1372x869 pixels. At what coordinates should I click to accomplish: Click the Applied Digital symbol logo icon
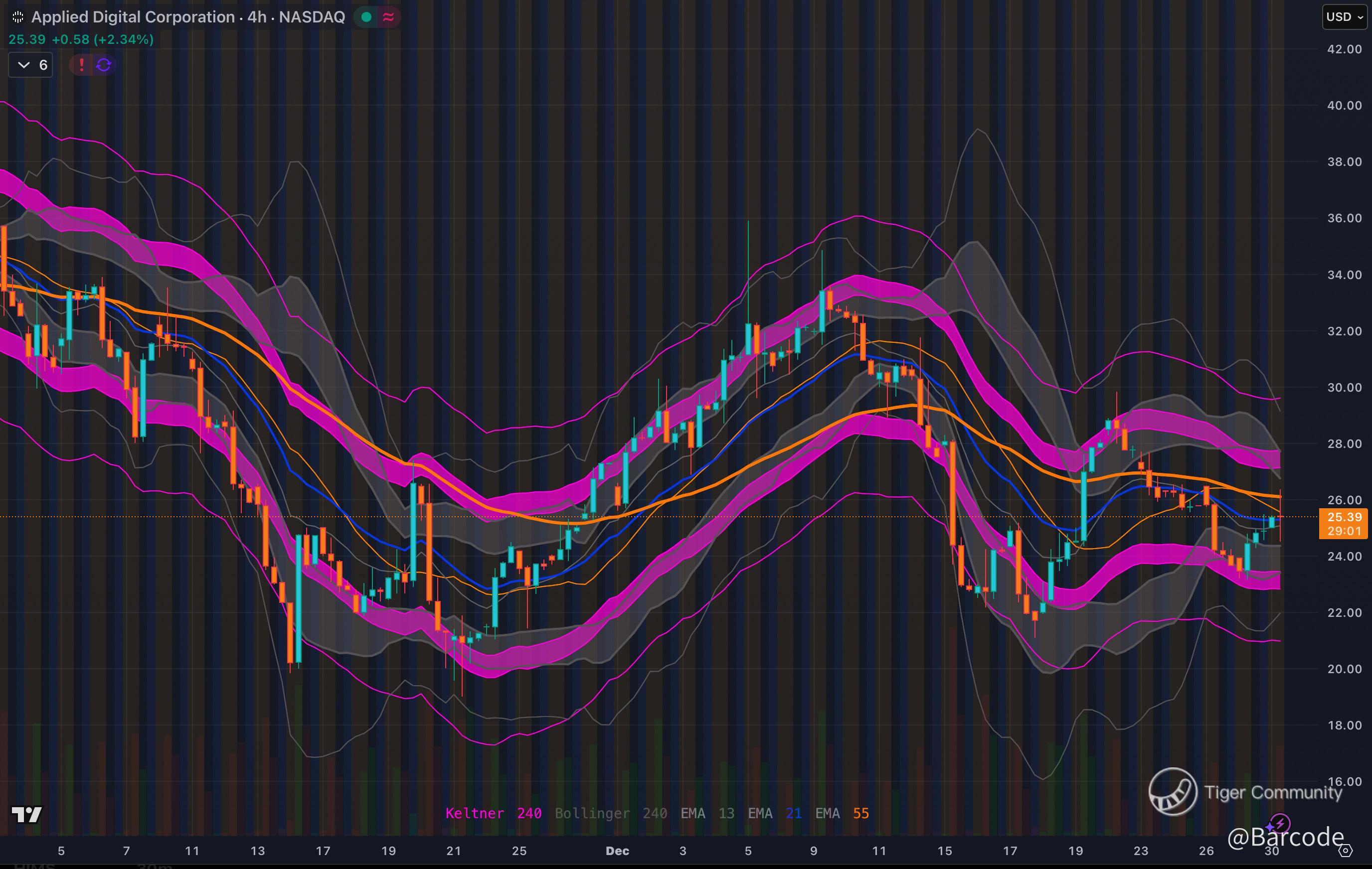pyautogui.click(x=17, y=17)
